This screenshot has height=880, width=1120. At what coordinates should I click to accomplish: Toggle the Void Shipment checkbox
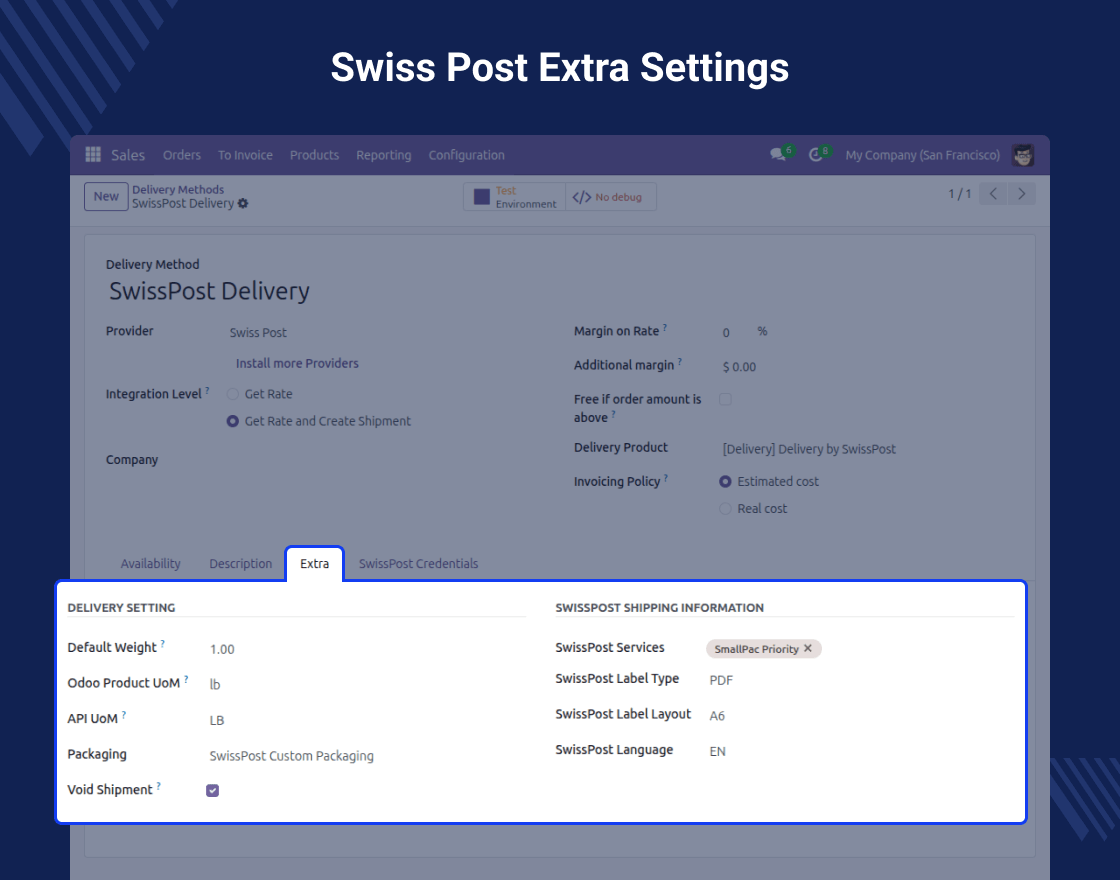click(212, 791)
